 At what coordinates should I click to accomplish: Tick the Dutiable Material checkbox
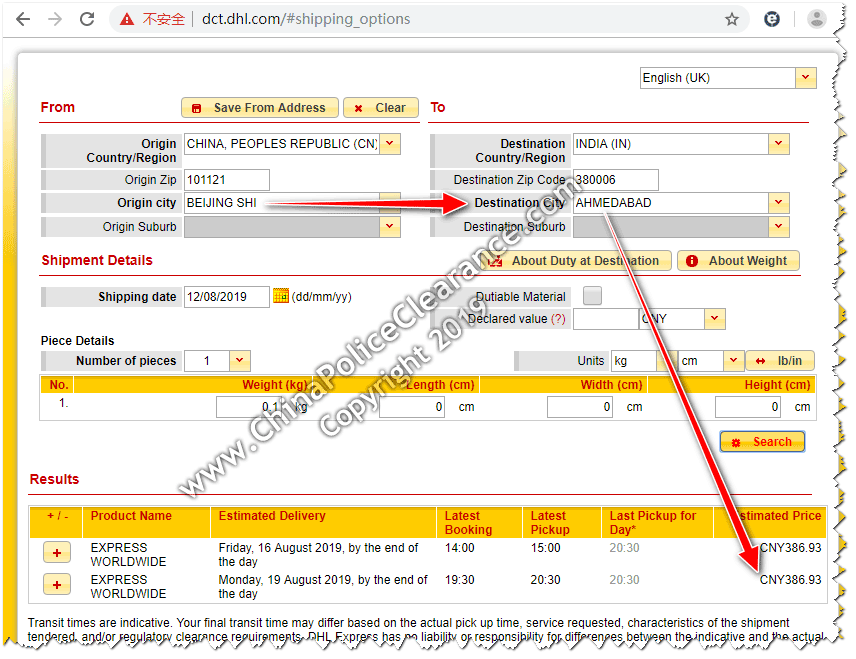click(592, 295)
